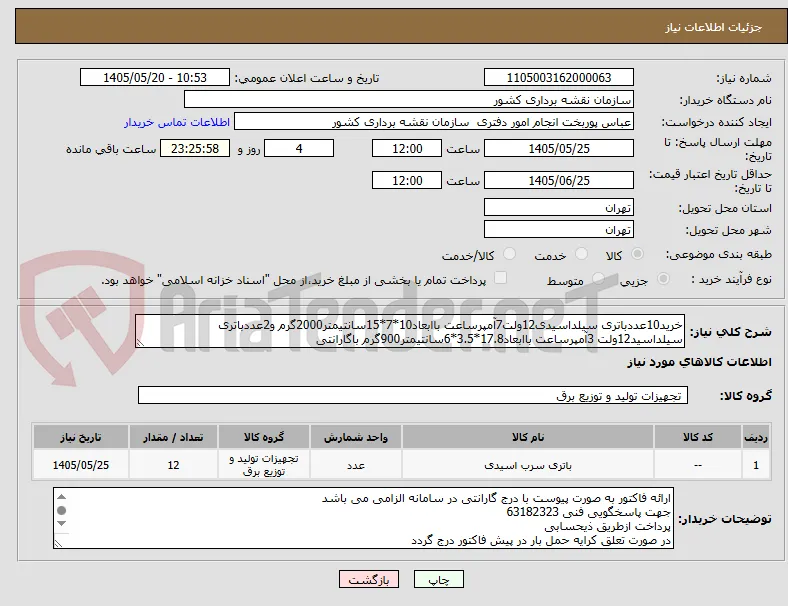Viewport: 788px width, 606px height.
Task: Select the کالا/خدمت category radio button
Action: point(510,254)
